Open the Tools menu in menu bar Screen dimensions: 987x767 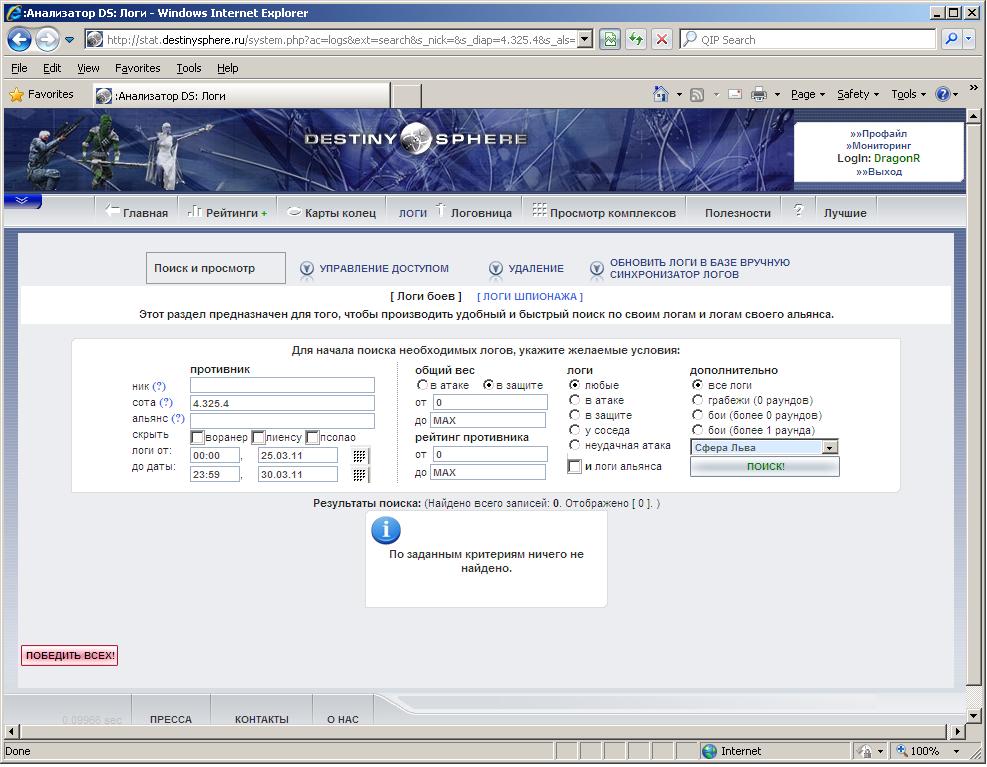coord(189,68)
